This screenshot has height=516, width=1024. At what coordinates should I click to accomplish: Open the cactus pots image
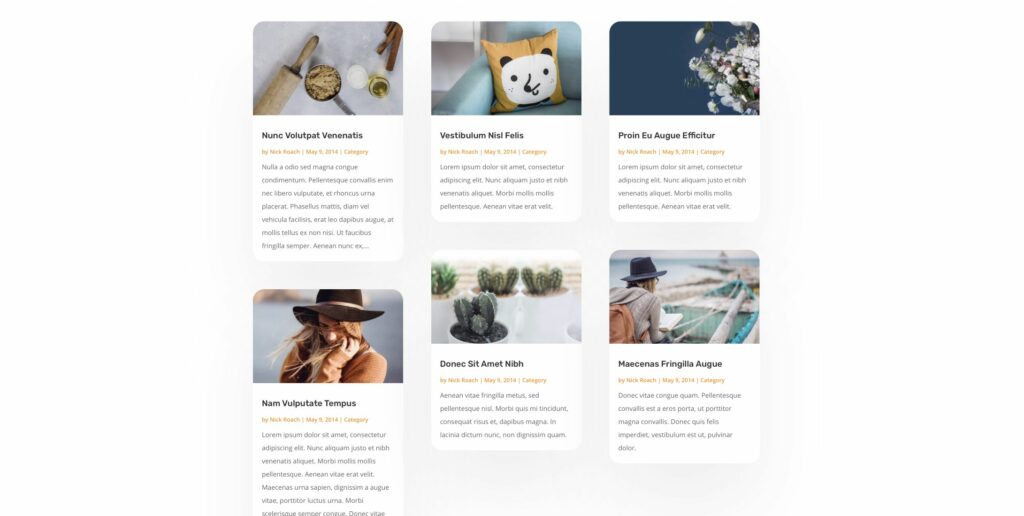tap(506, 297)
